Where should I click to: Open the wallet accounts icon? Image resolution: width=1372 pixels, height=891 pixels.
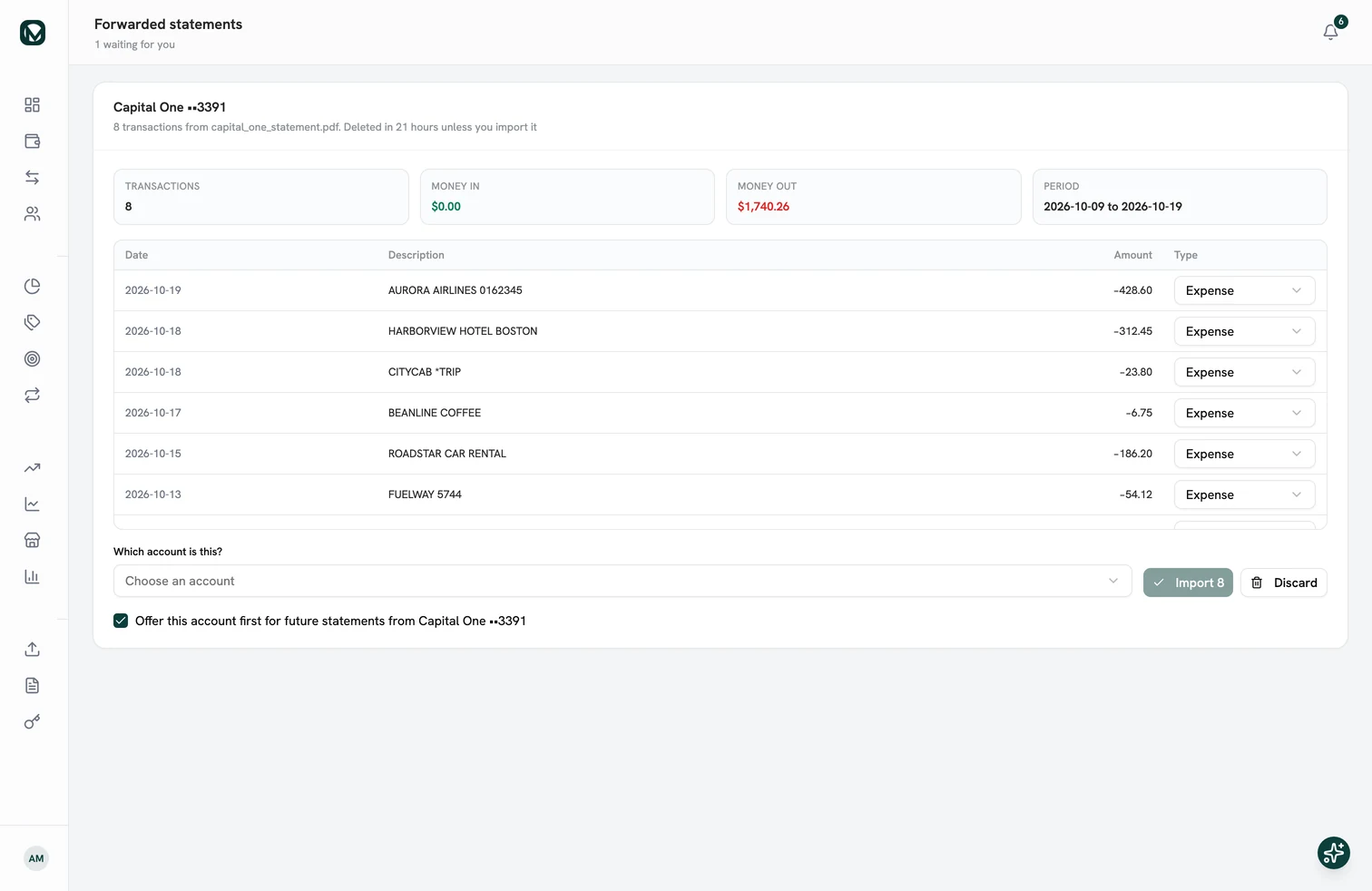click(33, 142)
